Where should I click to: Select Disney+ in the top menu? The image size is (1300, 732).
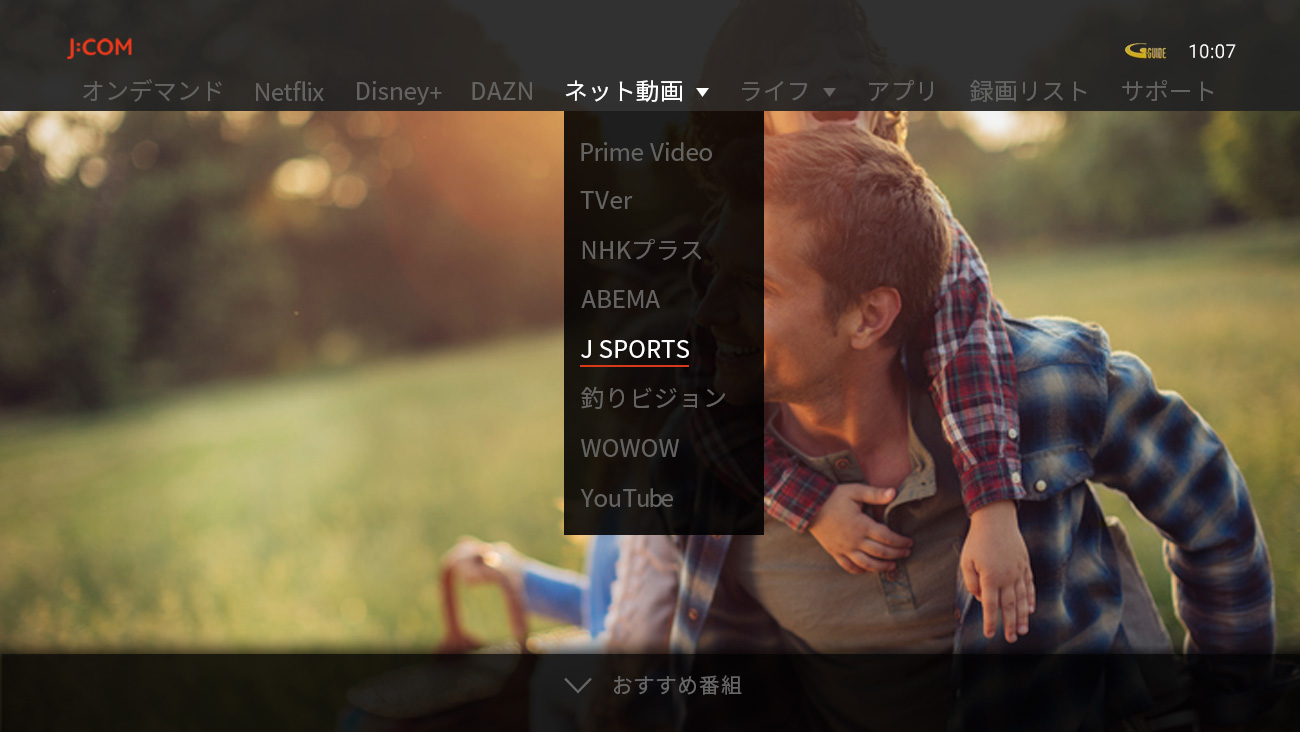click(398, 92)
